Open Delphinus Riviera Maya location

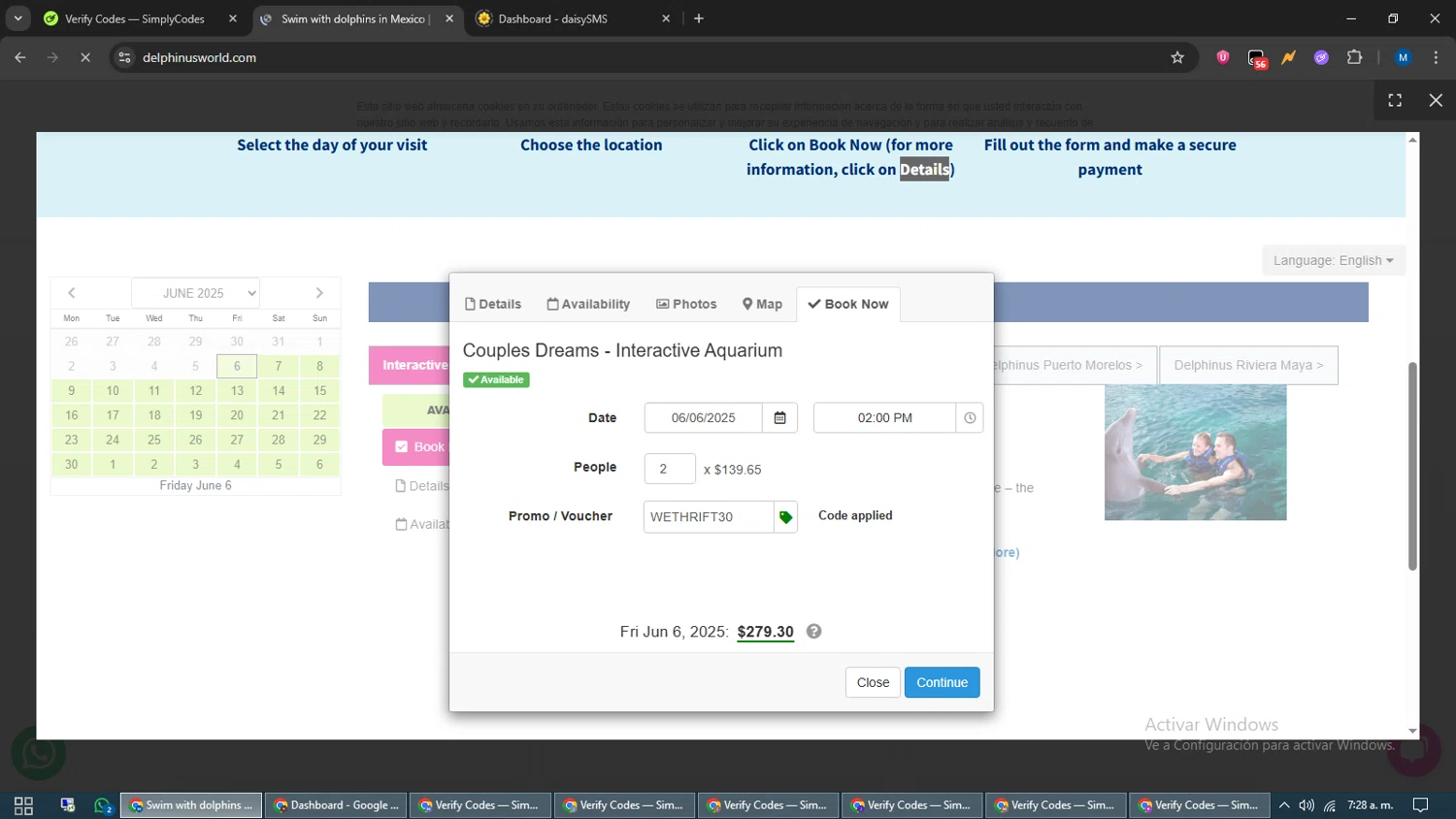[x=1248, y=365]
